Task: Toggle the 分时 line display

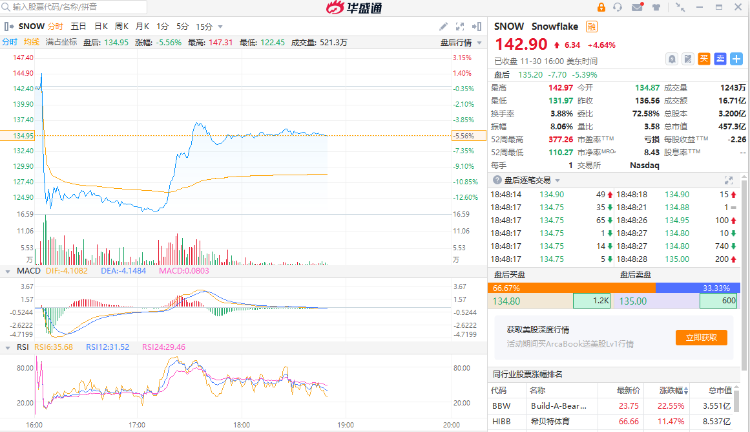Action: click(x=9, y=42)
